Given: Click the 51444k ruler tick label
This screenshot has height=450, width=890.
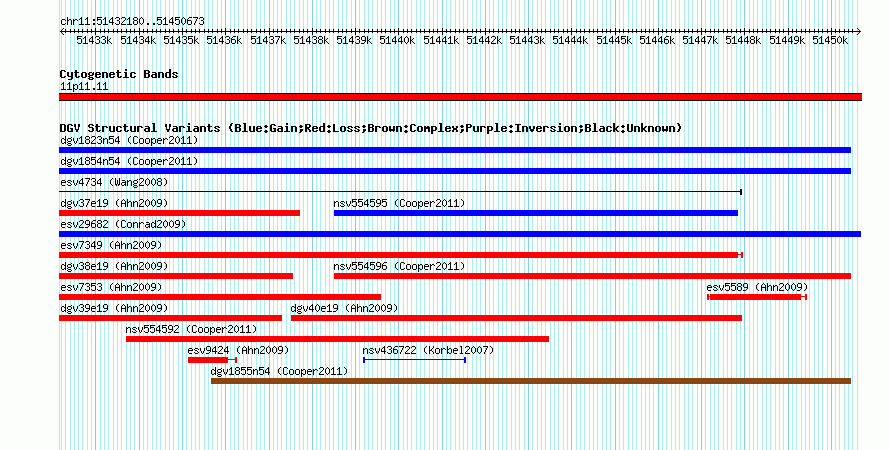Looking at the screenshot, I should [570, 40].
